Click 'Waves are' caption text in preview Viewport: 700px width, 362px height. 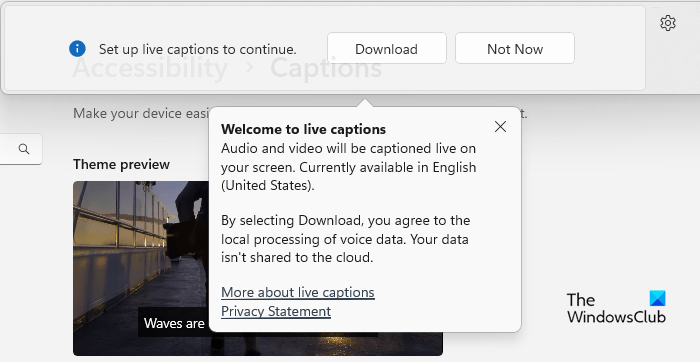[174, 323]
